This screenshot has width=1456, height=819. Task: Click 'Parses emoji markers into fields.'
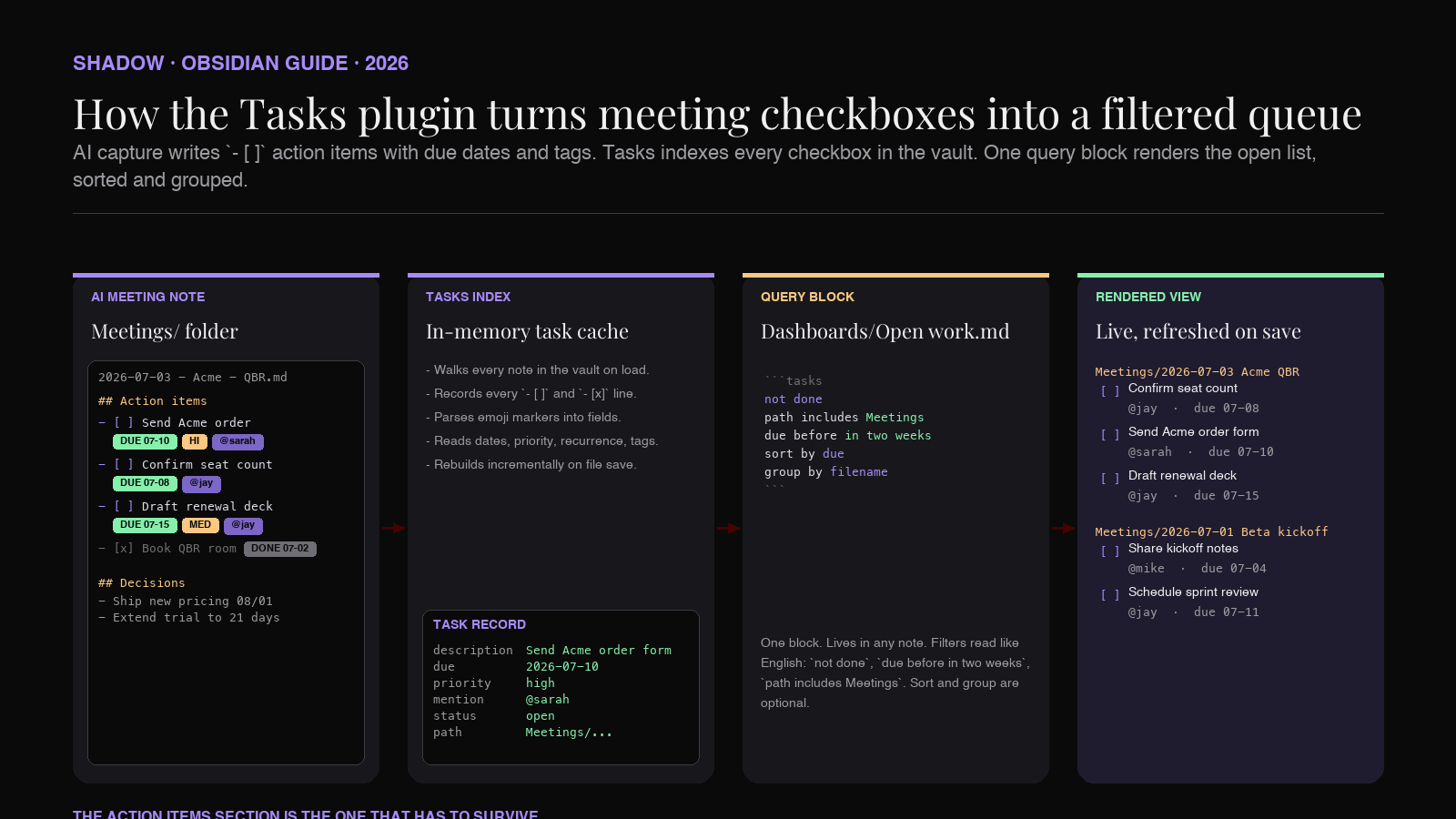click(523, 417)
